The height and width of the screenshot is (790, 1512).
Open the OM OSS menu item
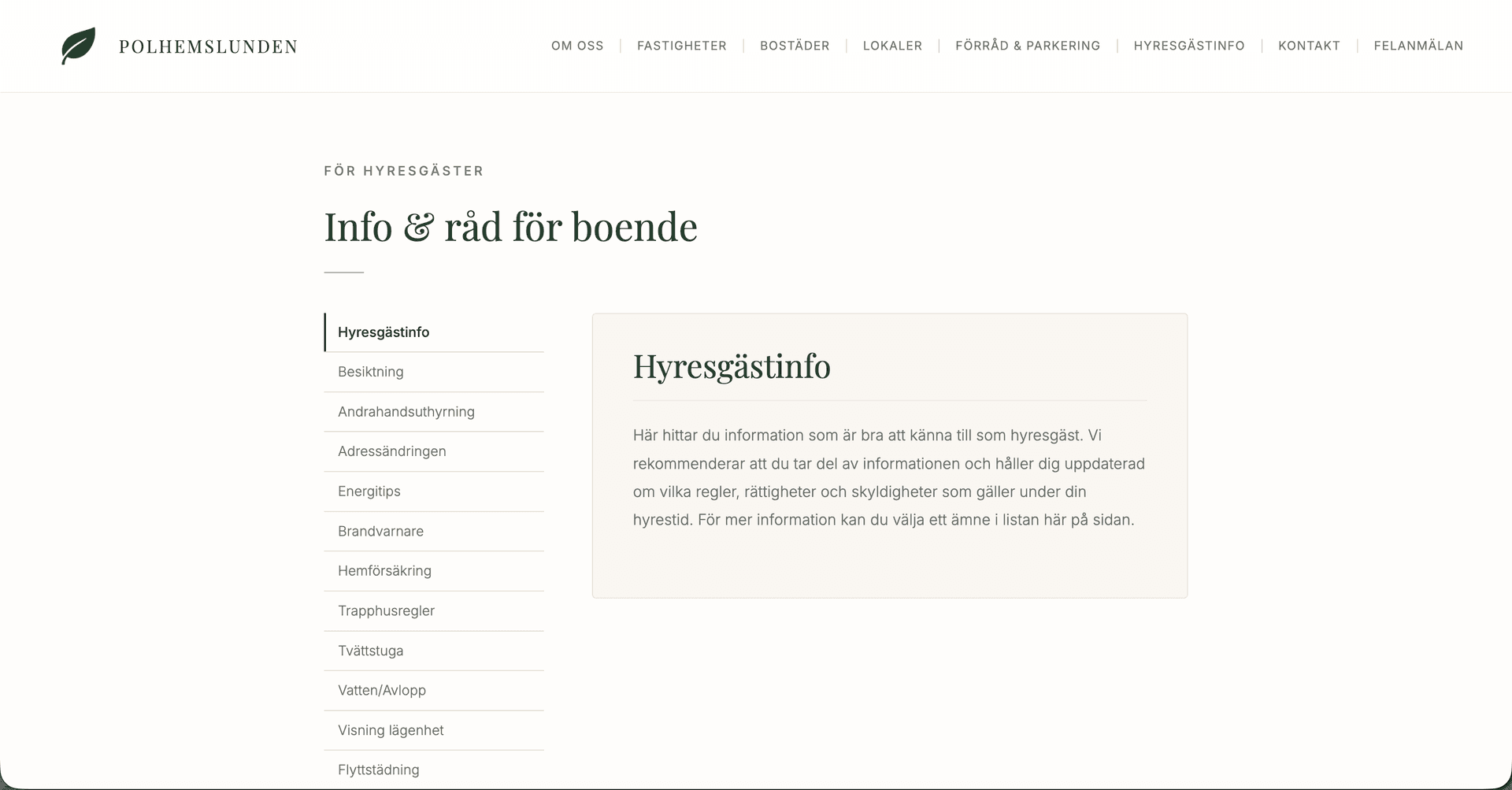tap(577, 46)
